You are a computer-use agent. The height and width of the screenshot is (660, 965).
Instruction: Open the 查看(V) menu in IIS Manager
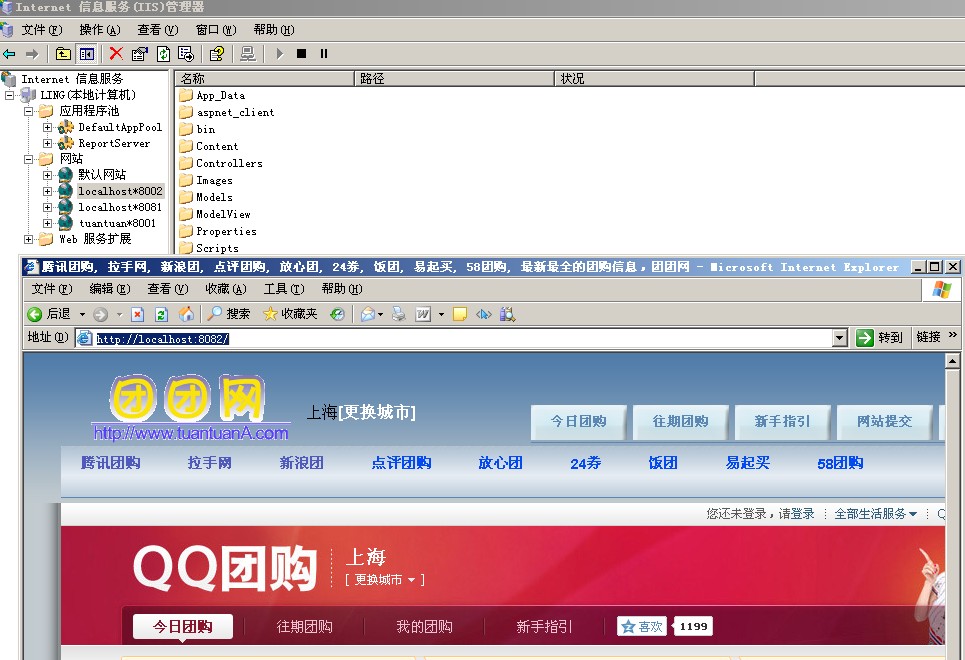click(x=158, y=30)
